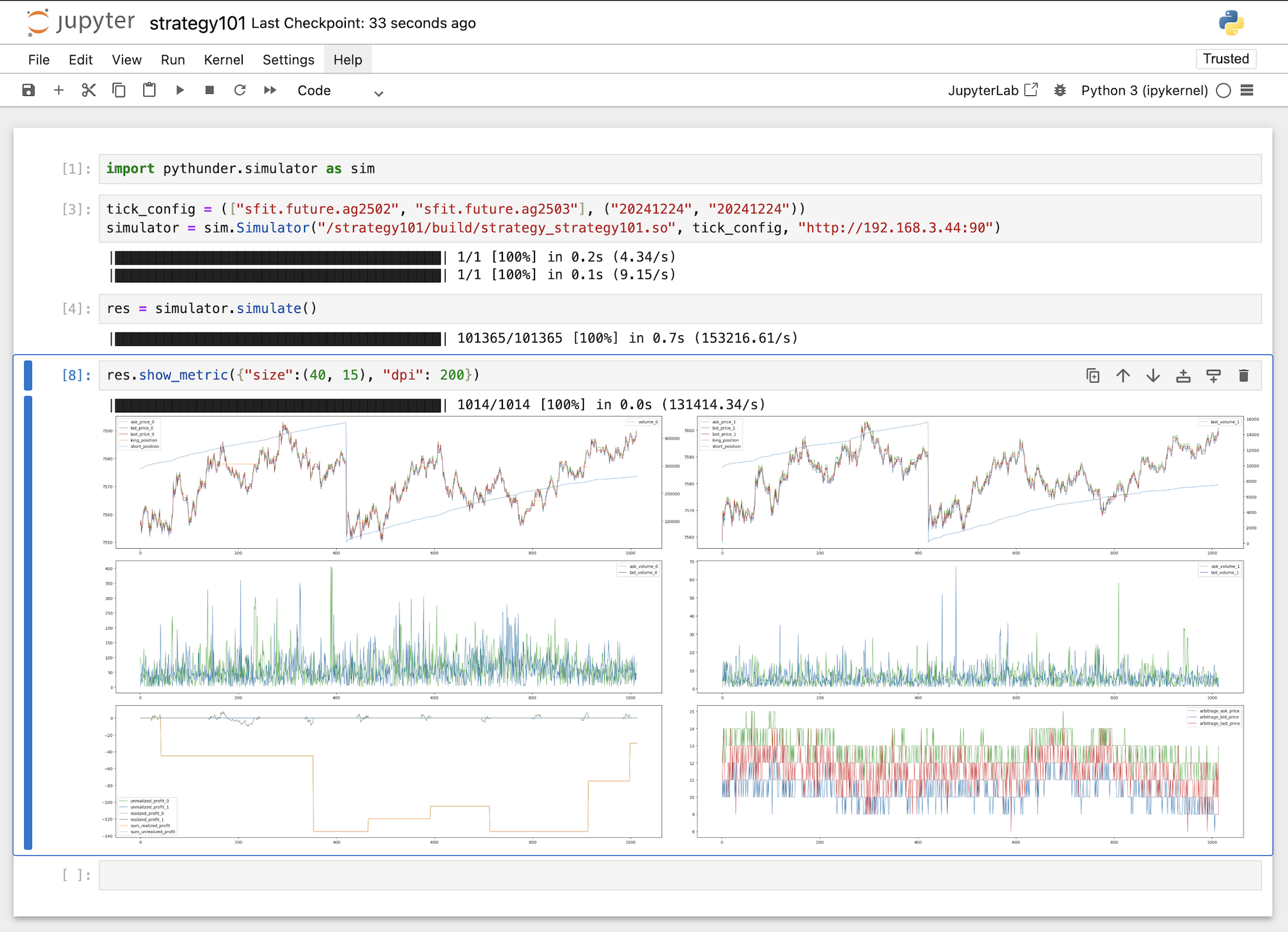Click the res = simulator.simulate() cell
This screenshot has width=1288, height=932.
coord(680,309)
